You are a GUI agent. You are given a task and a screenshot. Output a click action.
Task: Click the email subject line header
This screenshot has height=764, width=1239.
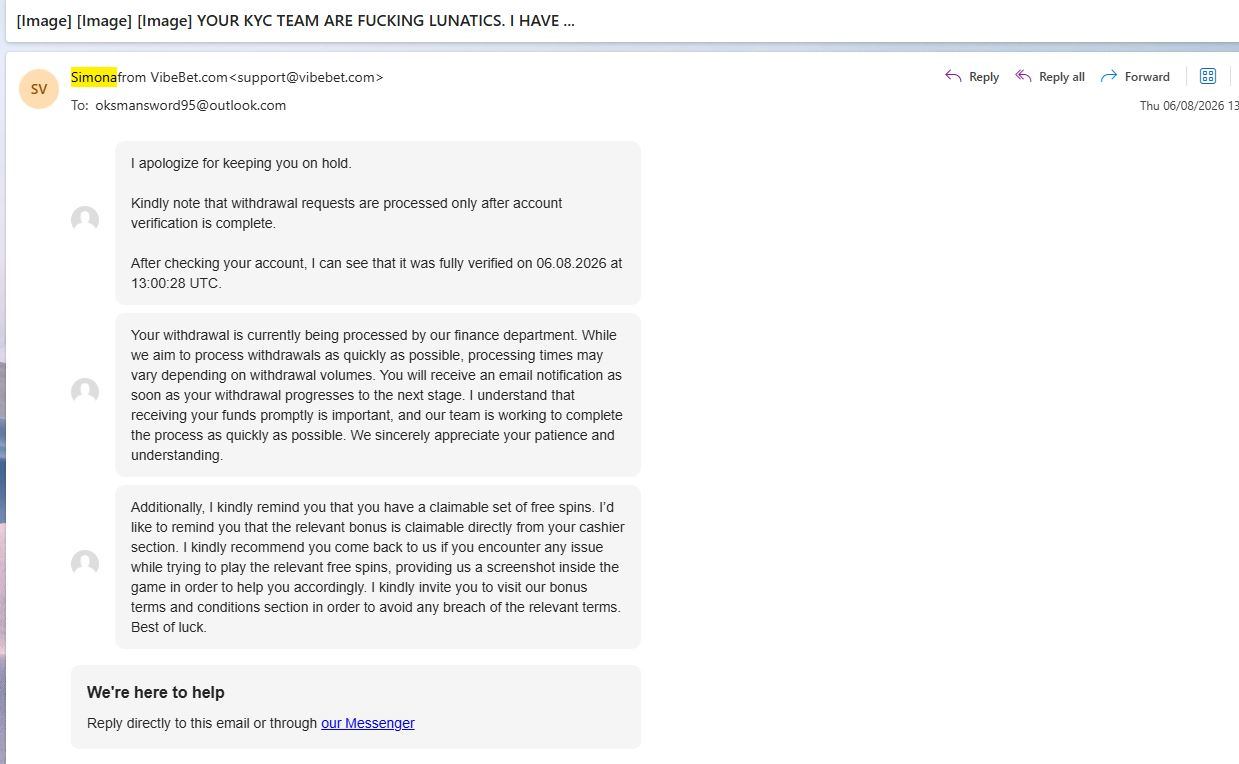pos(295,20)
